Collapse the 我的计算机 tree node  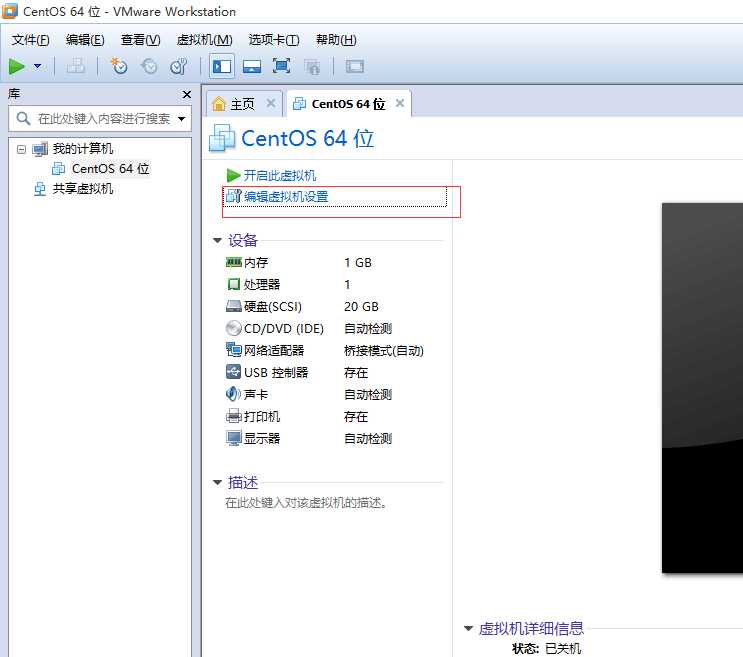(x=21, y=149)
